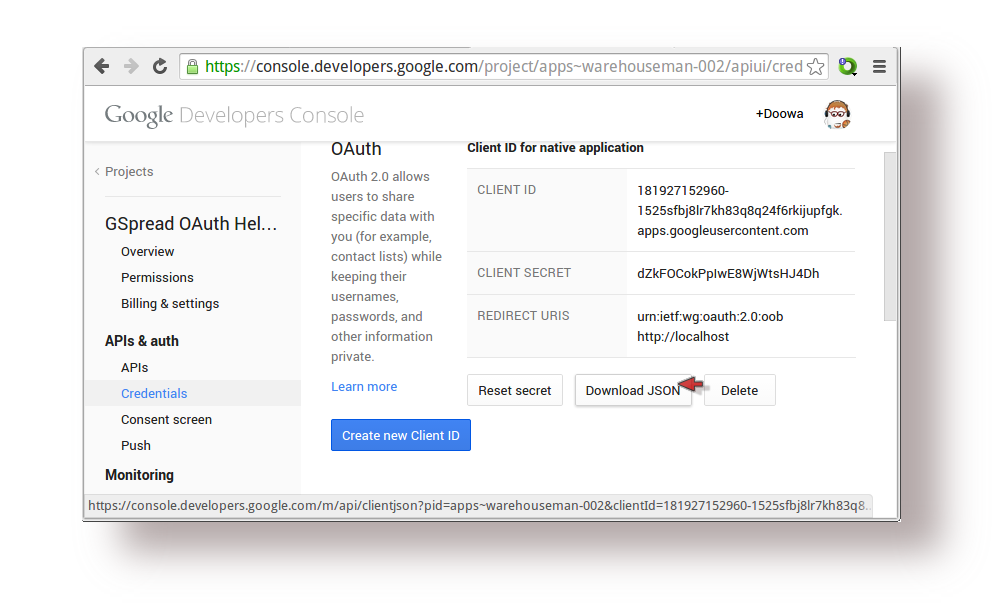This screenshot has height=612, width=1001.
Task: Click the client ID value text
Action: [740, 211]
